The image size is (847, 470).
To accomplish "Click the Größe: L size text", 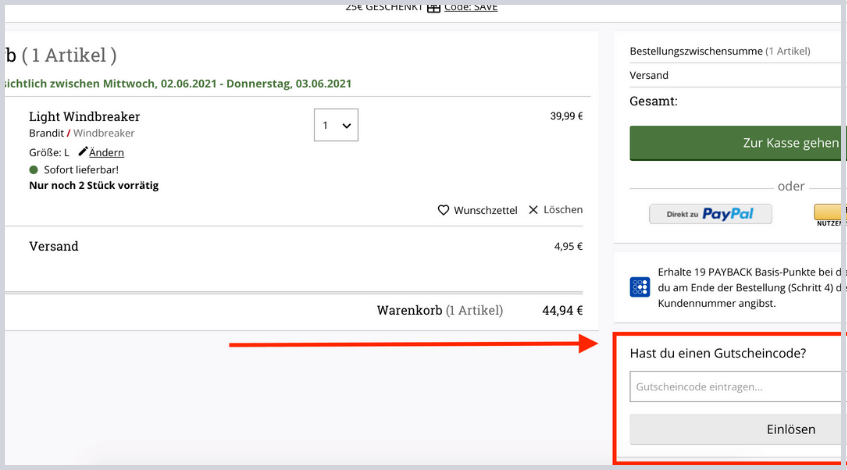I will pos(49,152).
